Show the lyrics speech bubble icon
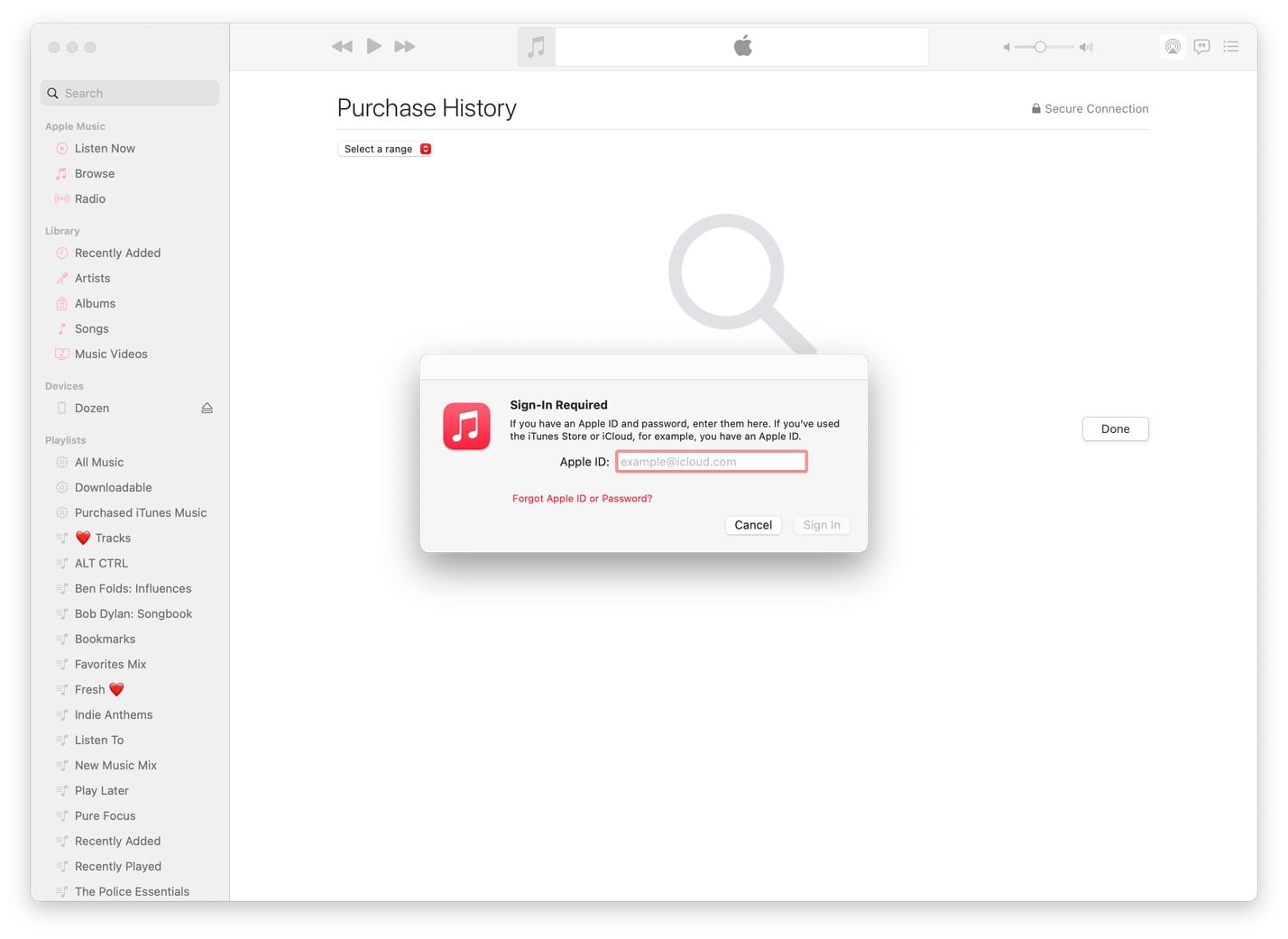 1201,47
